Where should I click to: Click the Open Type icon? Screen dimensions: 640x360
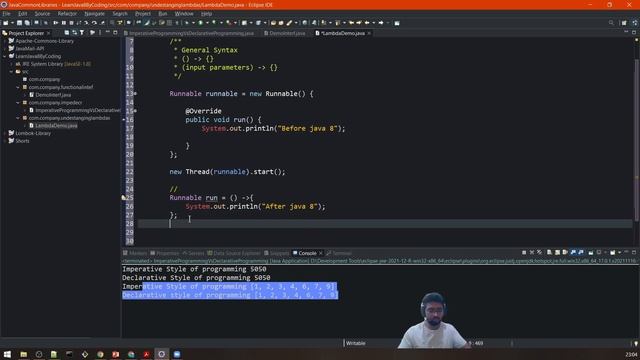tap(273, 23)
